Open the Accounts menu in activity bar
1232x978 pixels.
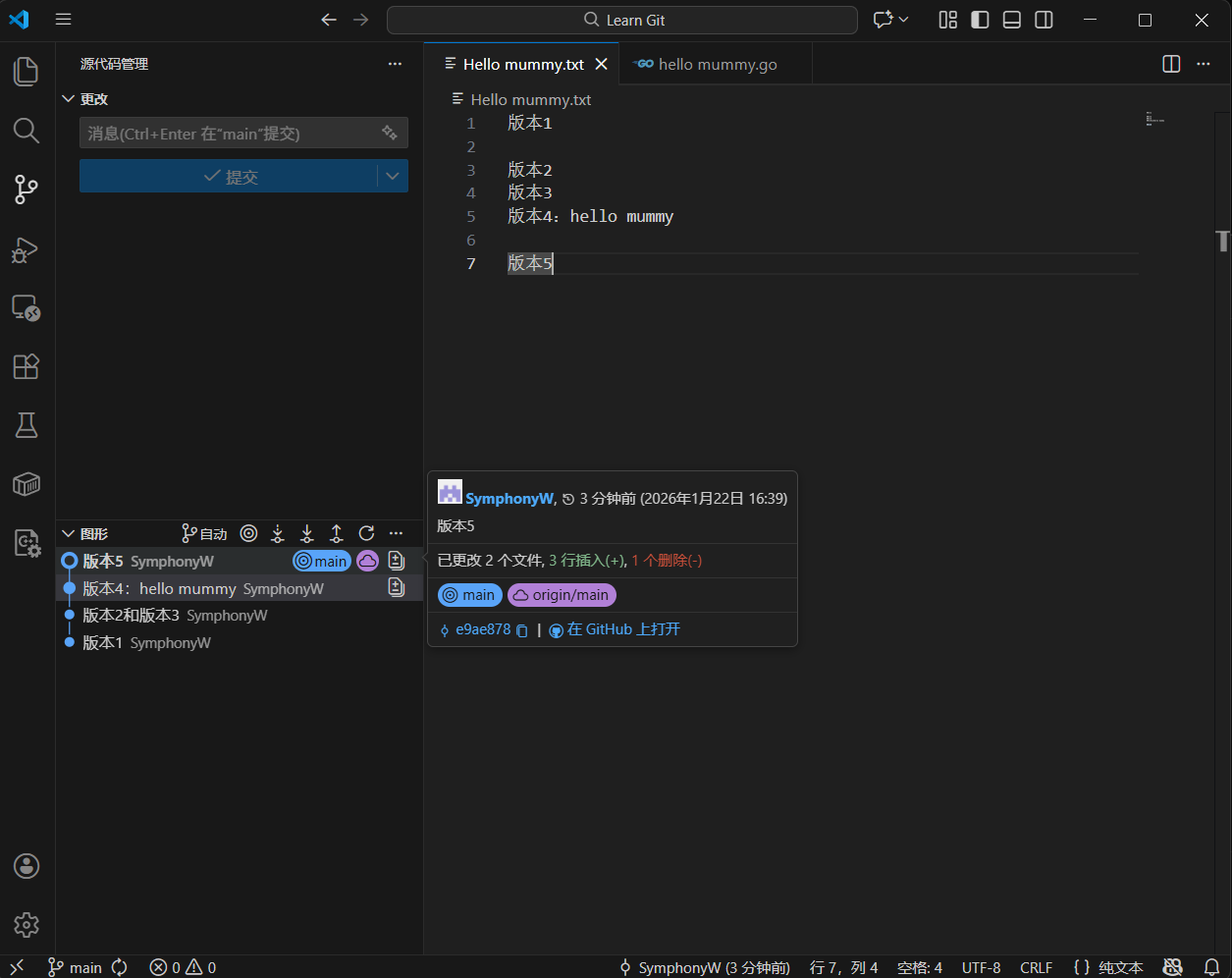(27, 866)
